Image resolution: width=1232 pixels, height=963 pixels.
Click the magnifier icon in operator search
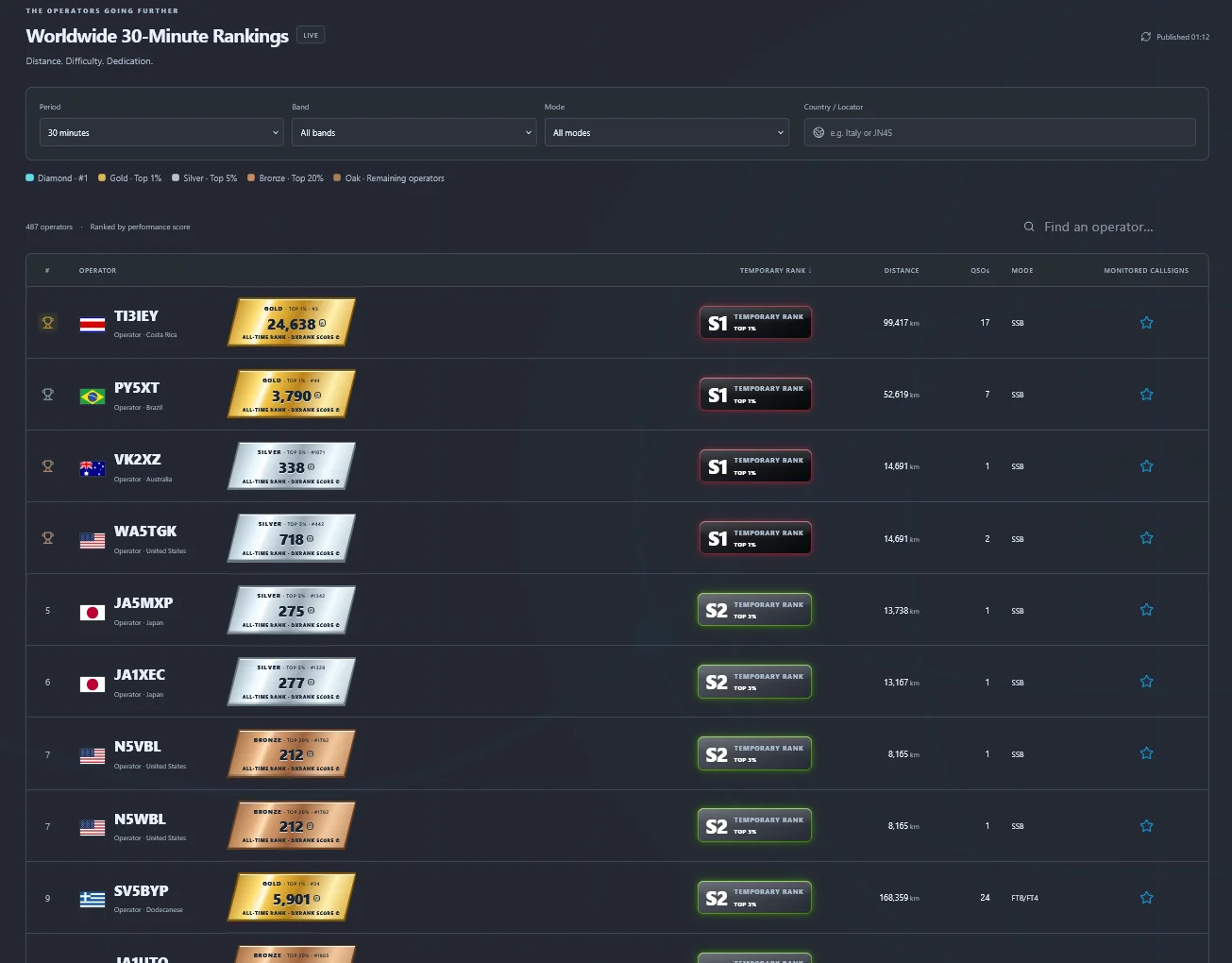(1029, 227)
